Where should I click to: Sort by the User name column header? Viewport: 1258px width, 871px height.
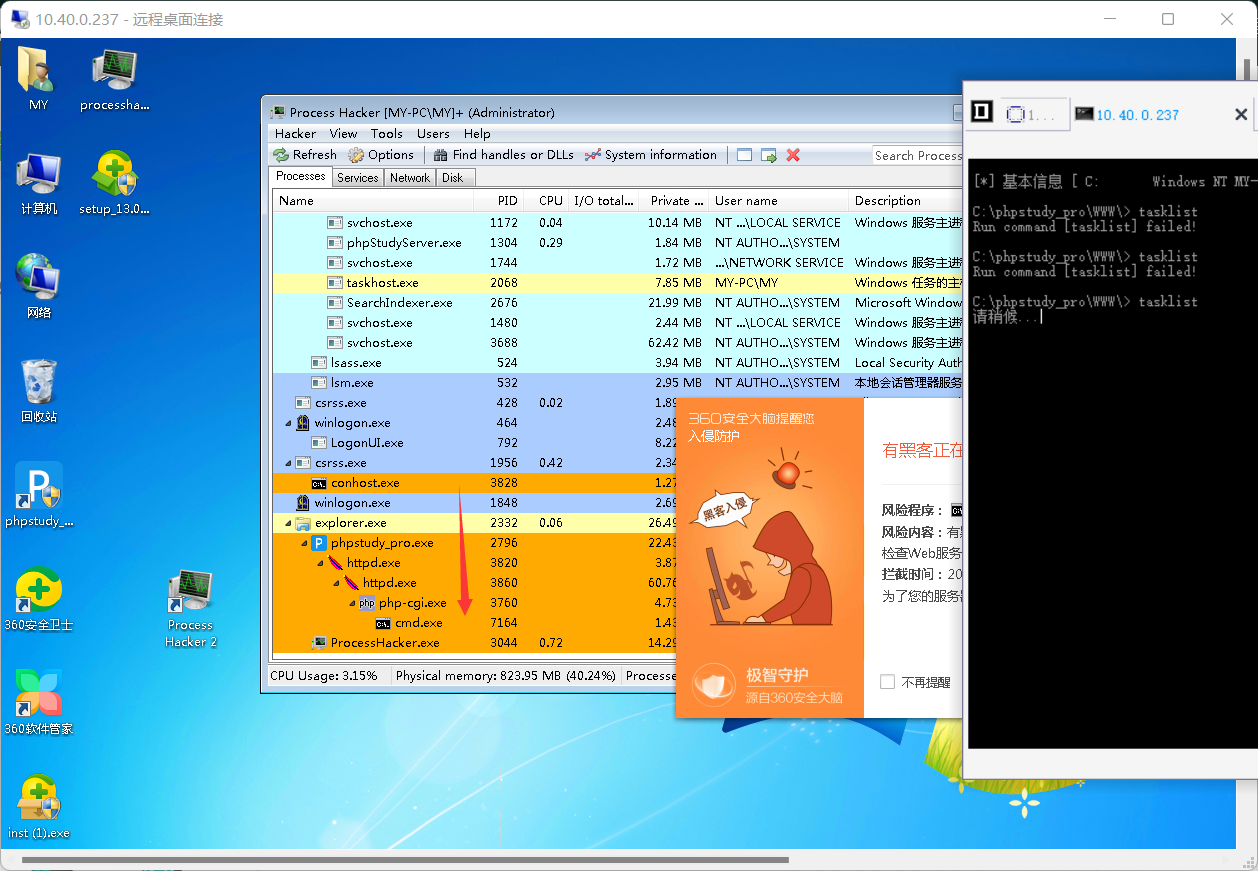tap(779, 201)
